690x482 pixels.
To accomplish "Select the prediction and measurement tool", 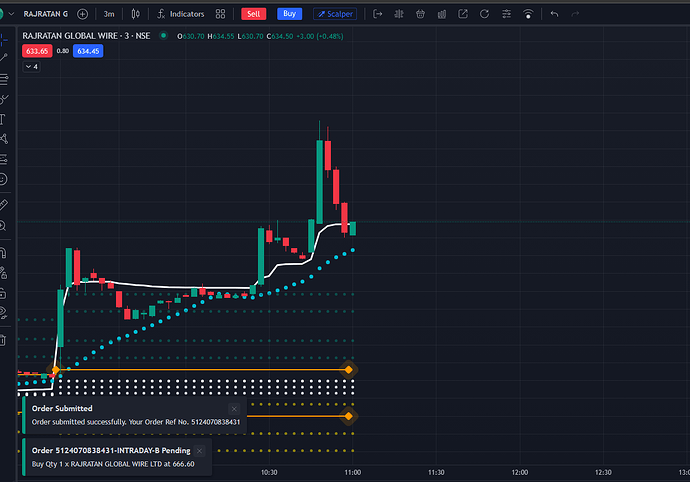I will 4,159.
